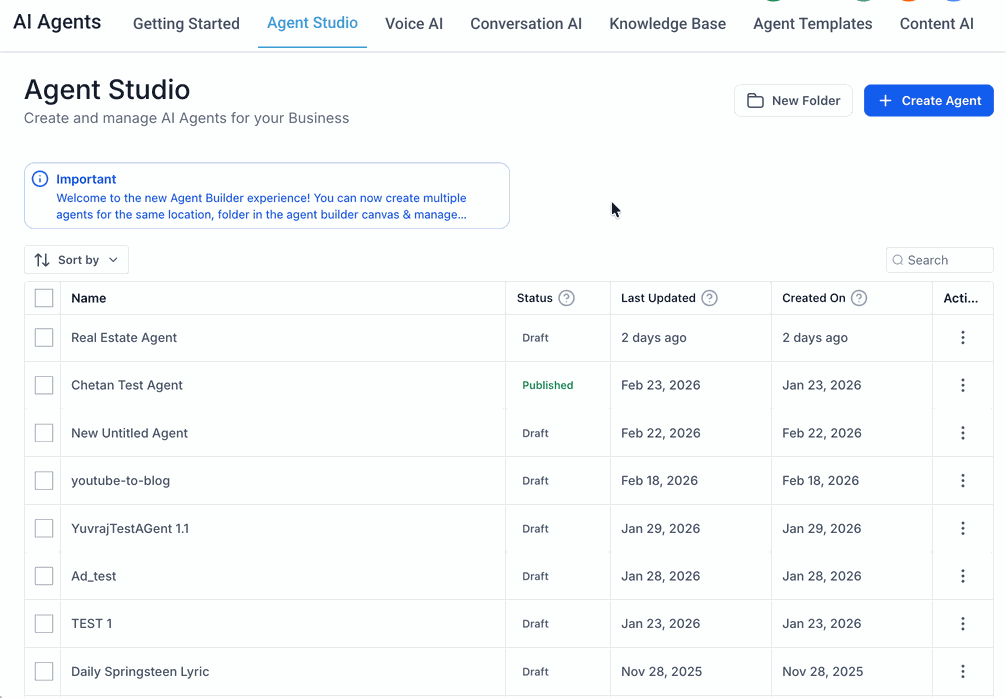Click the Important notice info icon
This screenshot has width=1006, height=698.
click(40, 179)
